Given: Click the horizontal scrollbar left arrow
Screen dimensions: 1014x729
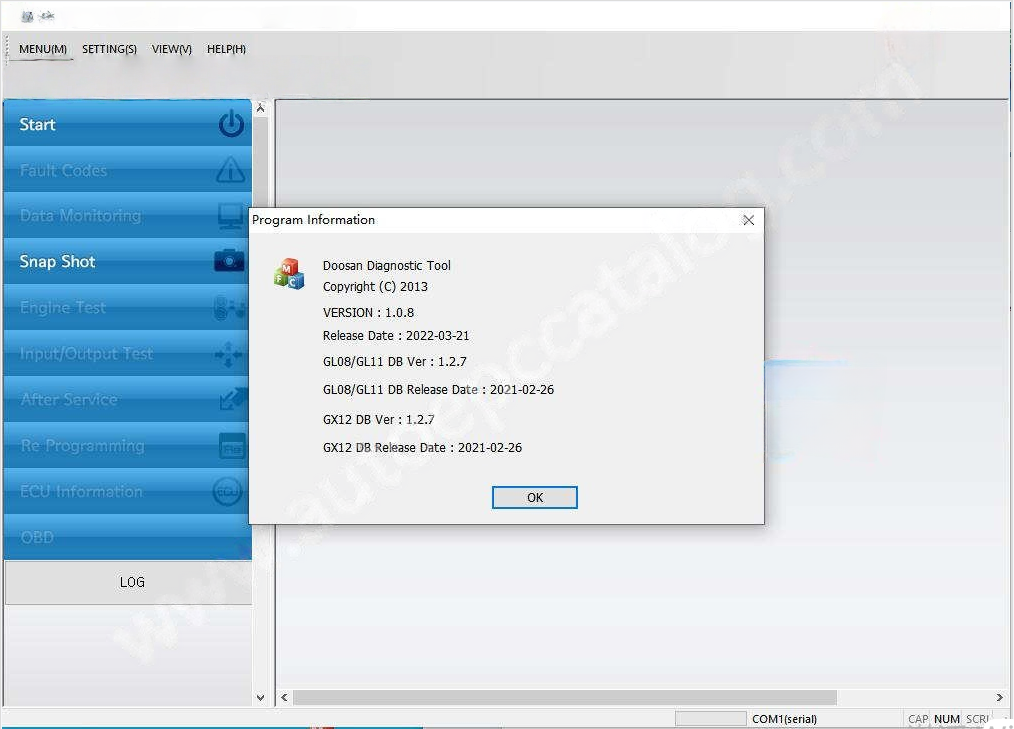Looking at the screenshot, I should [285, 698].
